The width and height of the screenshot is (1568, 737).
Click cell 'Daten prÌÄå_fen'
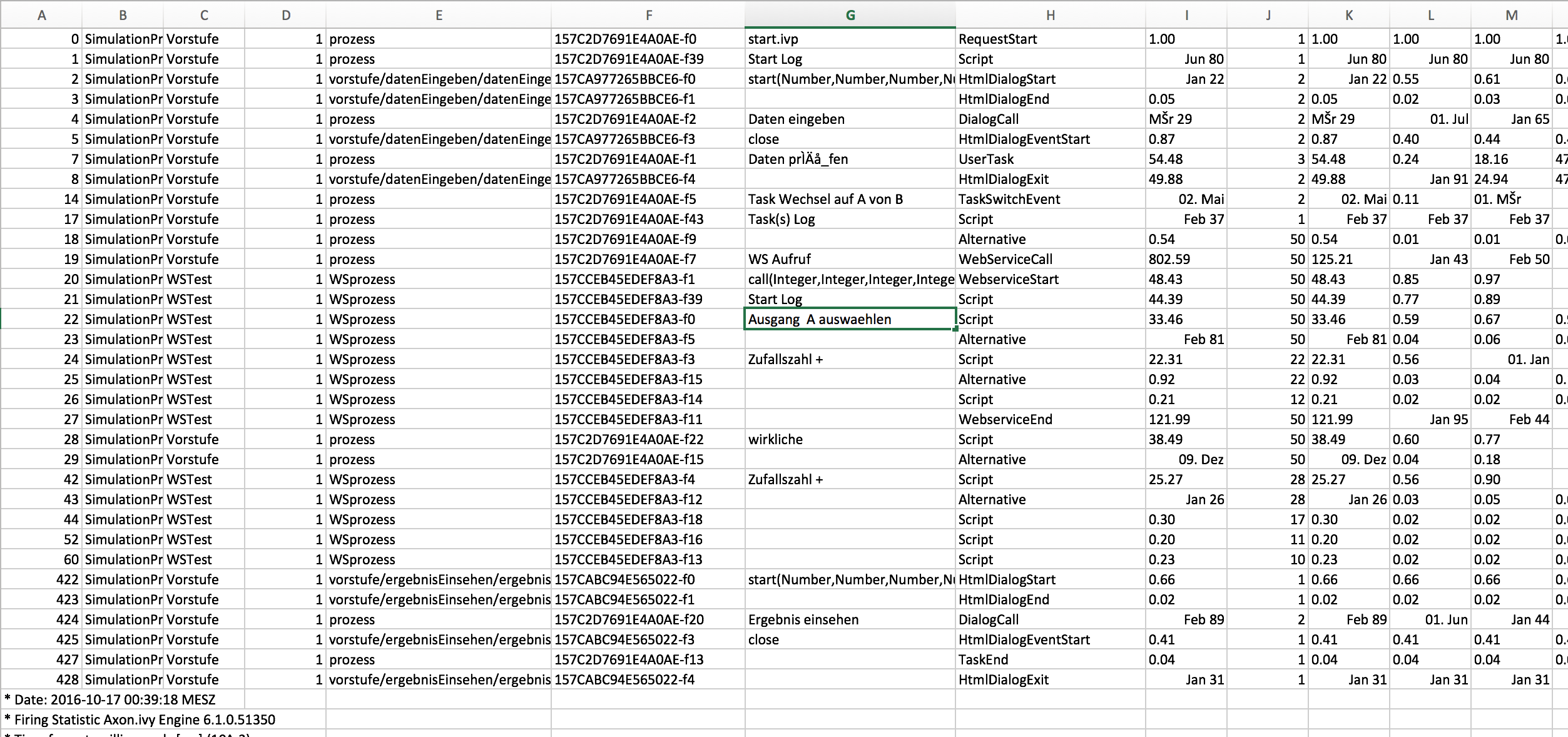point(850,159)
